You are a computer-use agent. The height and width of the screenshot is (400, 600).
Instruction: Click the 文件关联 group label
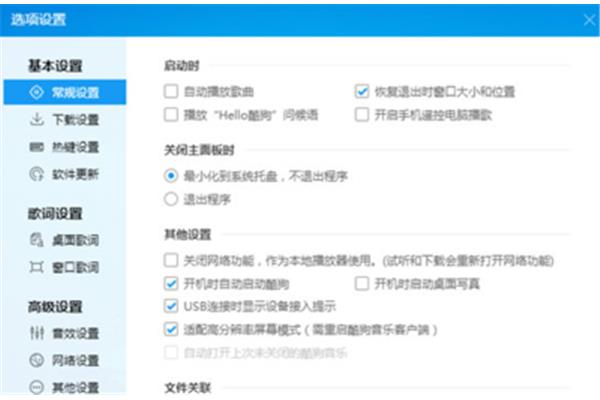click(x=188, y=388)
